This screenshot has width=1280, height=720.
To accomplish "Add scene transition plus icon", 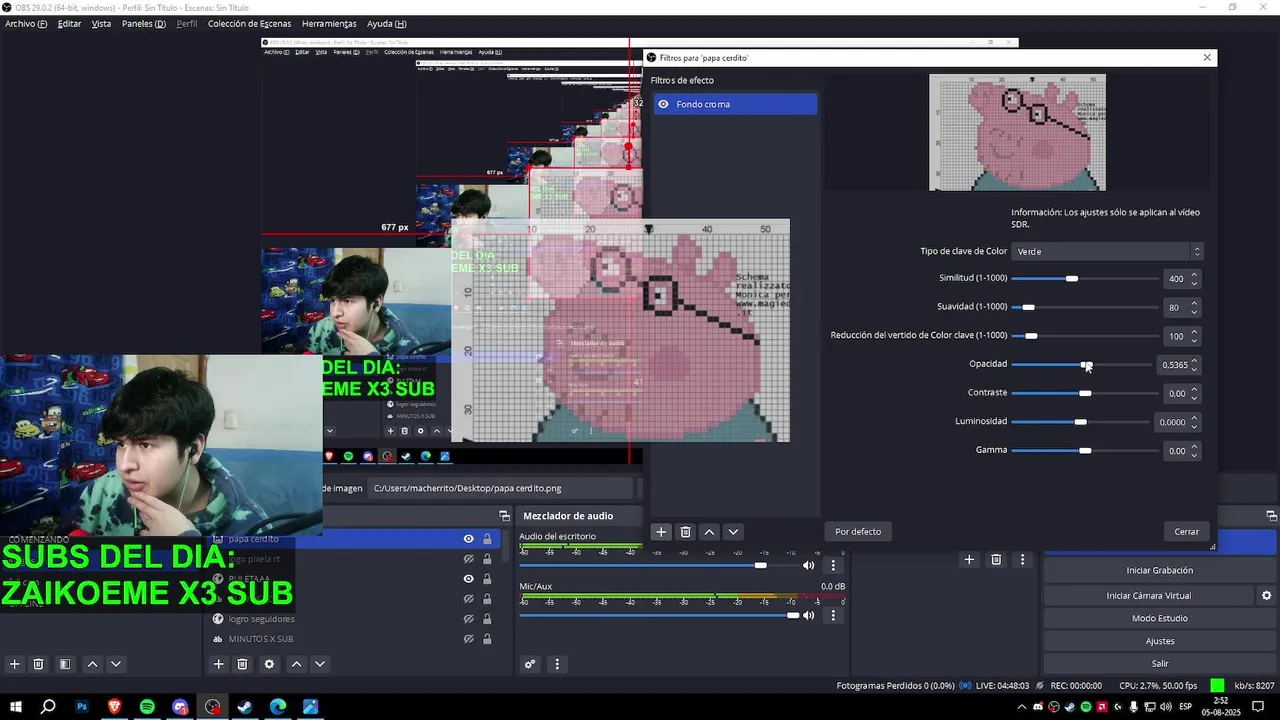I will point(968,560).
